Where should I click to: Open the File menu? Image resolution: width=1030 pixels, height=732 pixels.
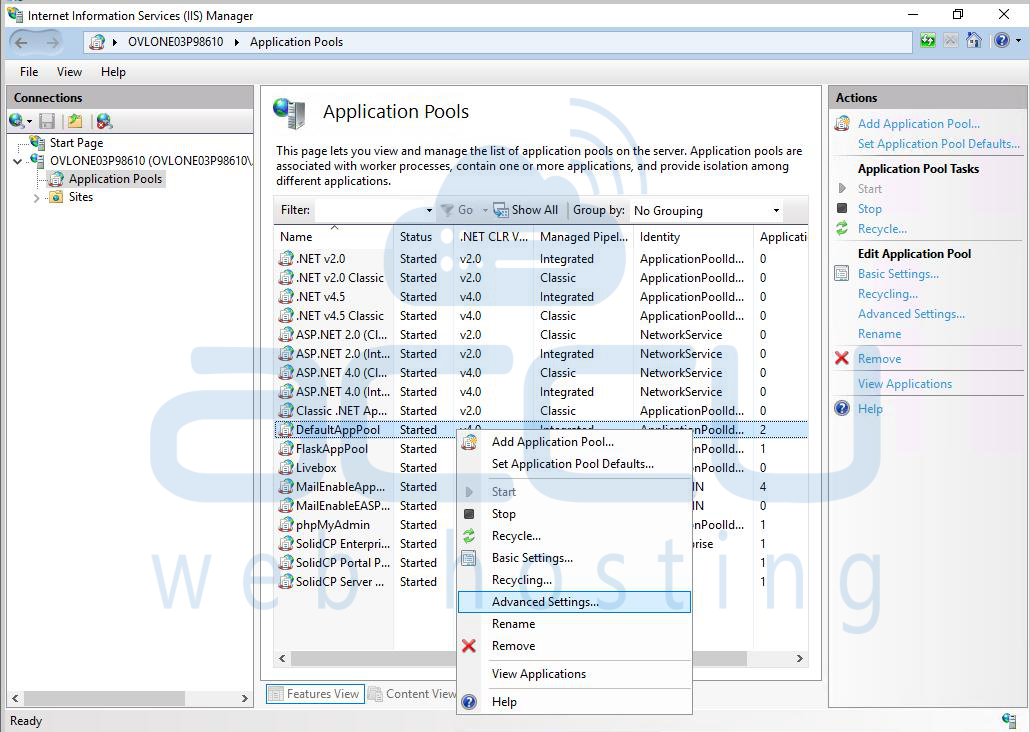pos(29,72)
